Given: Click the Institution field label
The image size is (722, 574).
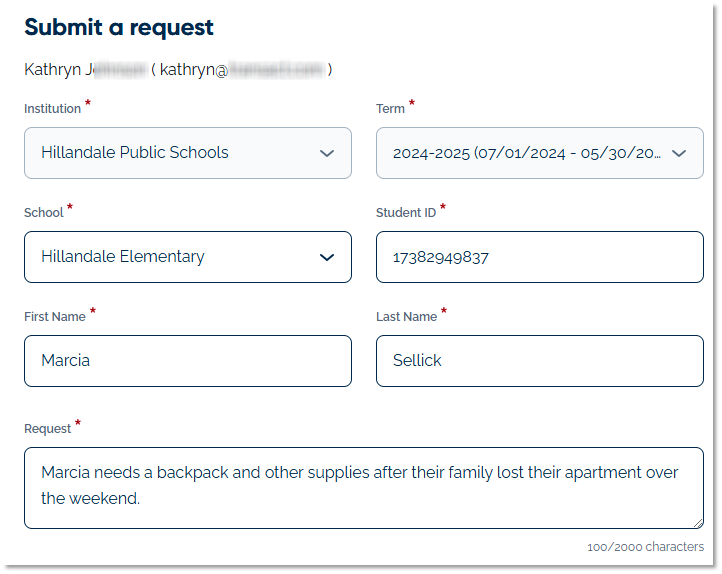Looking at the screenshot, I should 52,109.
